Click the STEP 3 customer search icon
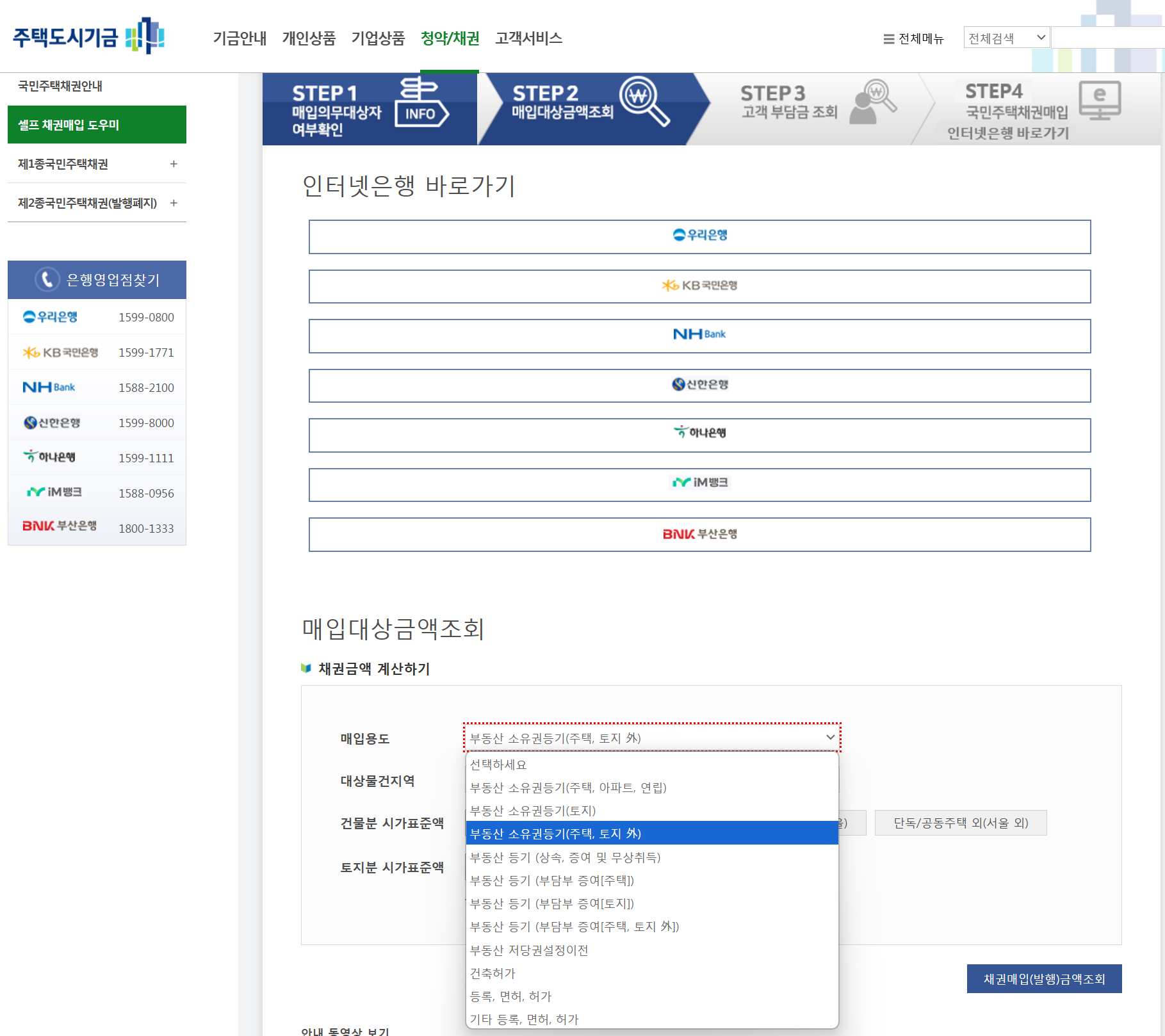The height and width of the screenshot is (1036, 1165). pos(873,101)
